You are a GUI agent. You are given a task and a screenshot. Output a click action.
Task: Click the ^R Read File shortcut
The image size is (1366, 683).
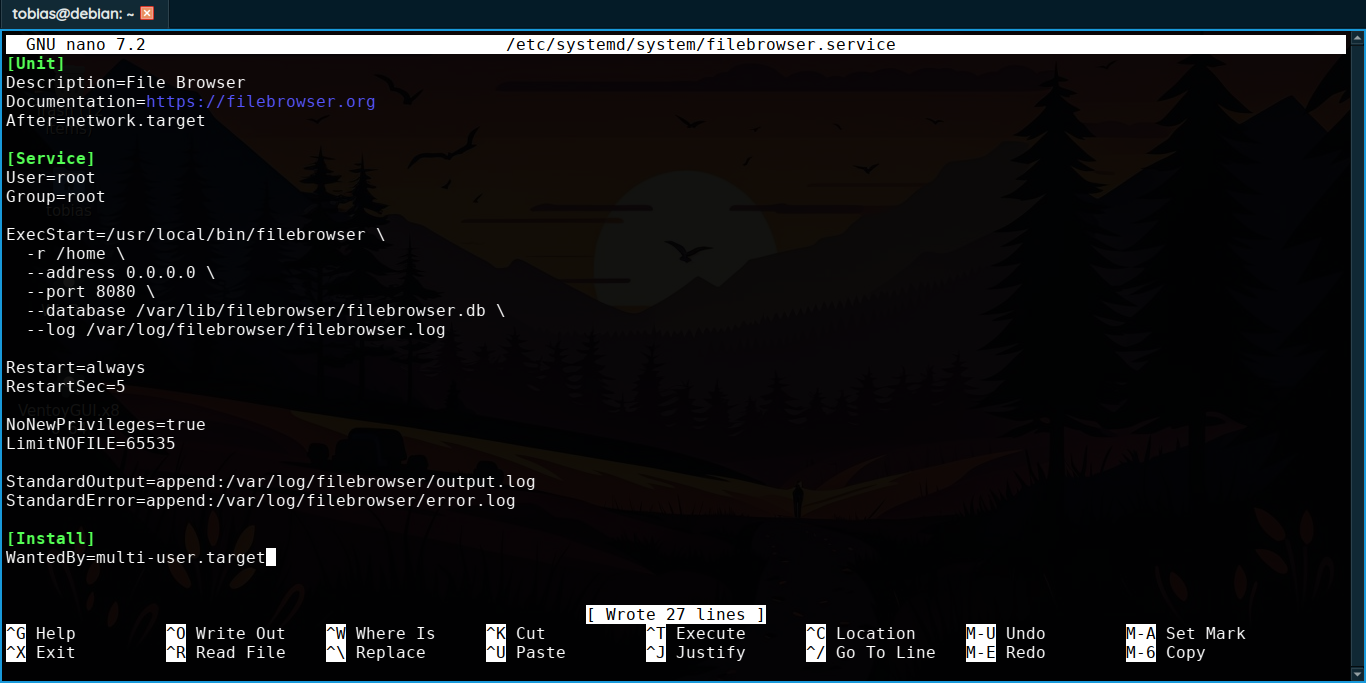(x=226, y=653)
